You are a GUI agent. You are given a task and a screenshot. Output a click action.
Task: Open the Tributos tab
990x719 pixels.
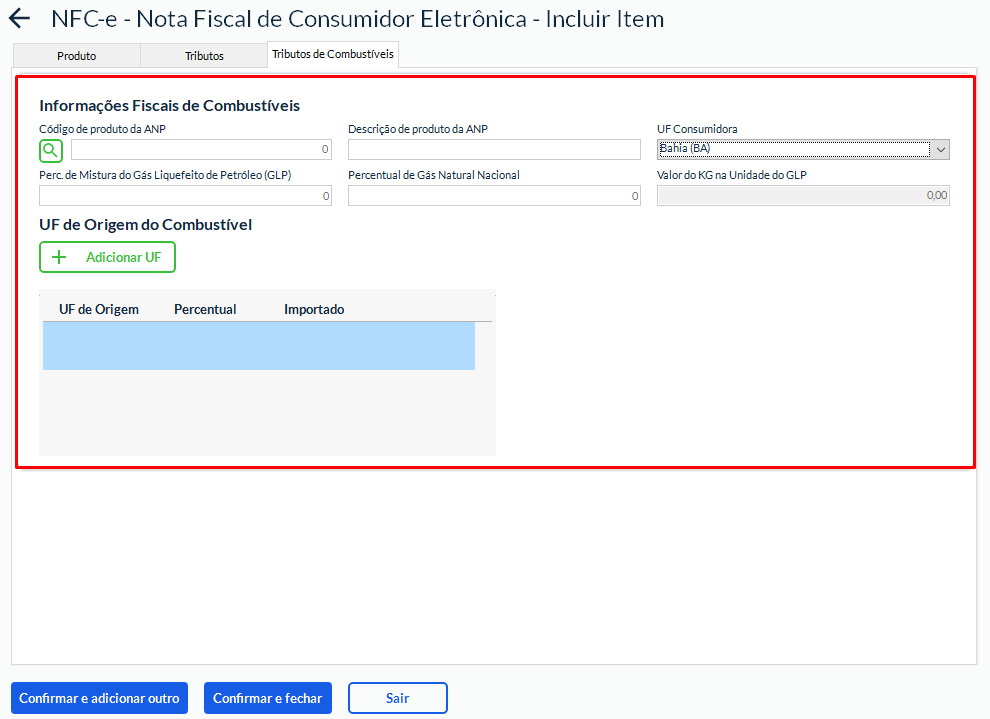pos(204,56)
